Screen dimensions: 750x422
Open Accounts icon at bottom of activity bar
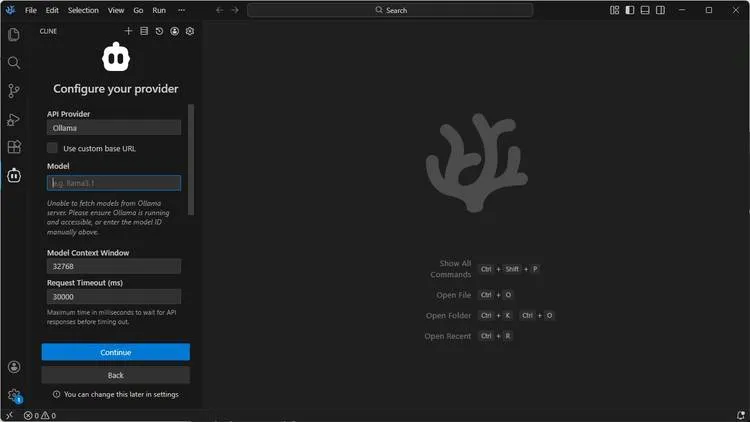tap(14, 367)
